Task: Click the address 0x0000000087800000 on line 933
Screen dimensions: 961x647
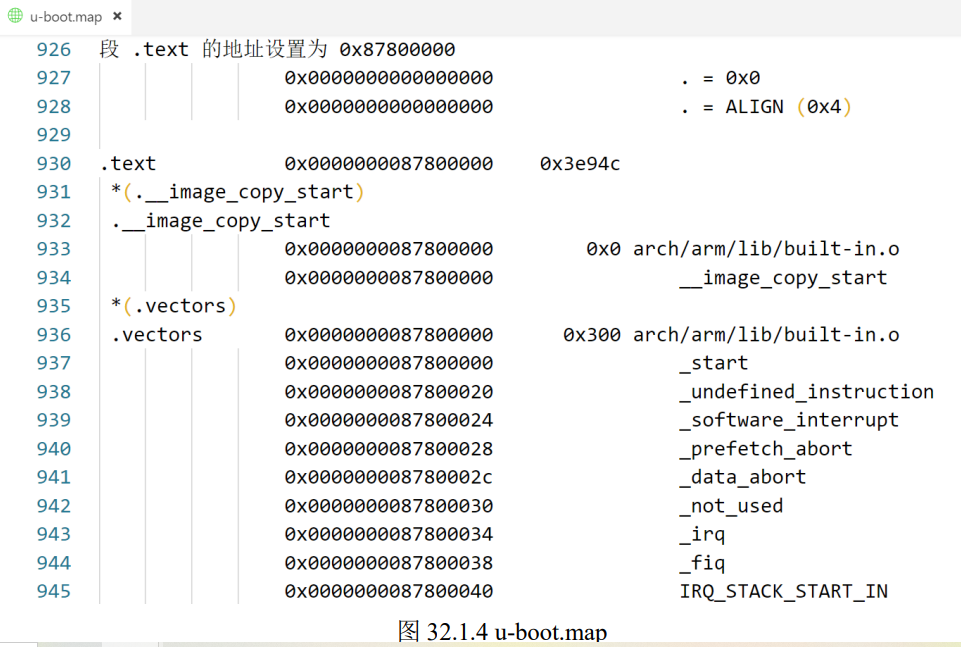Action: 385,248
